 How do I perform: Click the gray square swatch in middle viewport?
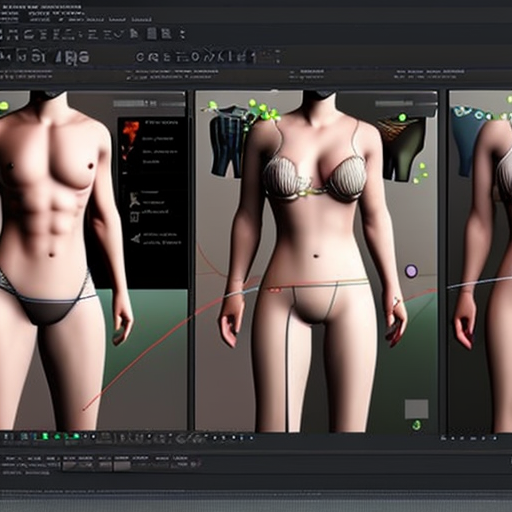tap(416, 409)
